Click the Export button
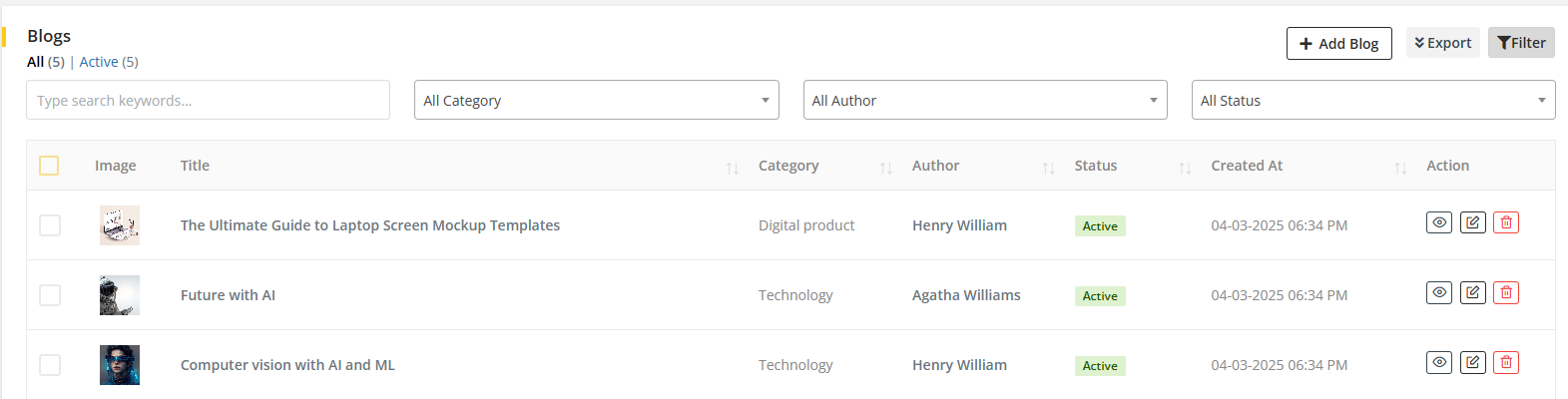This screenshot has height=399, width=1568. click(1442, 43)
